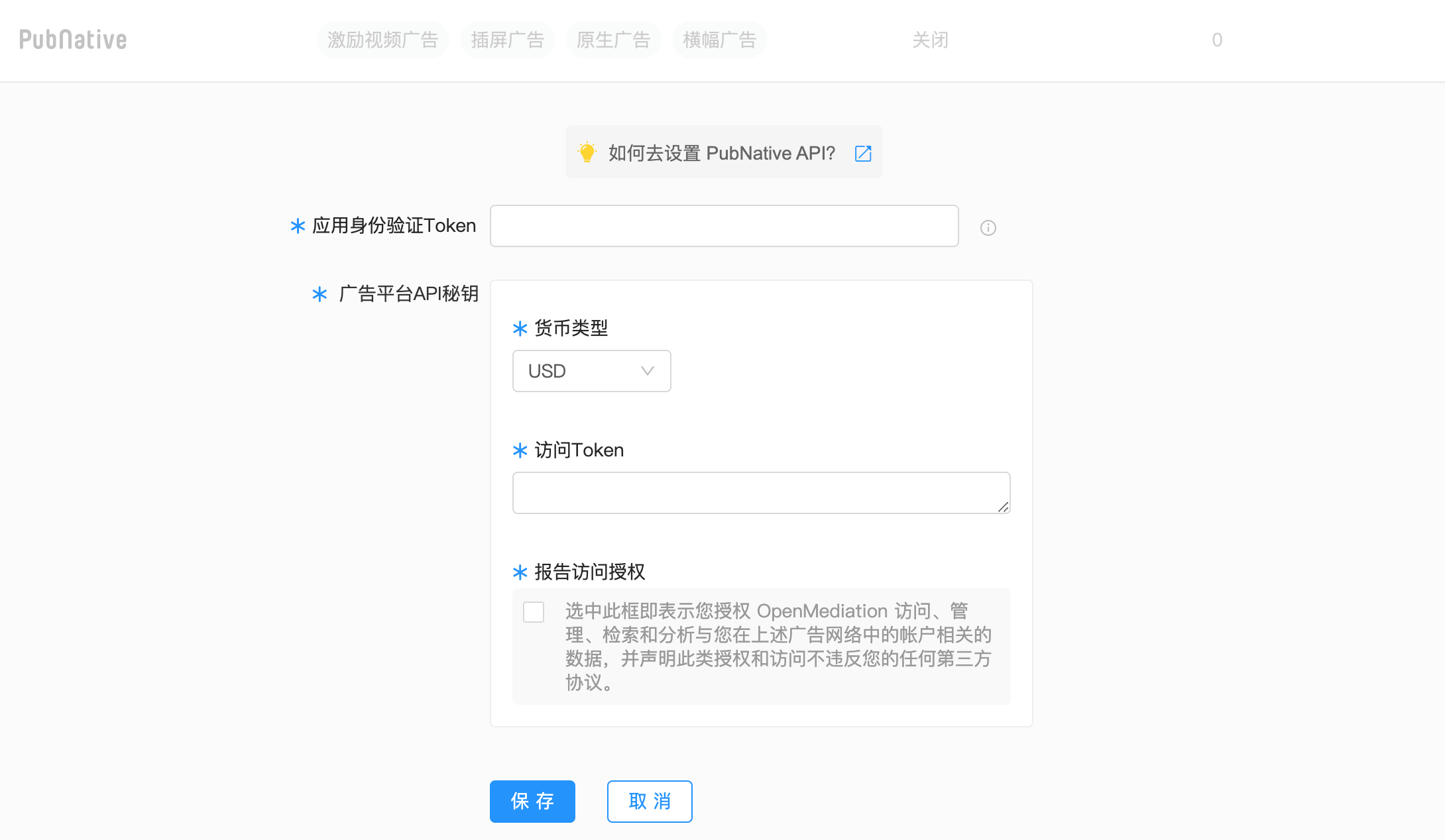The width and height of the screenshot is (1445, 840).
Task: Open the 货币类型 USD dropdown
Action: 592,371
